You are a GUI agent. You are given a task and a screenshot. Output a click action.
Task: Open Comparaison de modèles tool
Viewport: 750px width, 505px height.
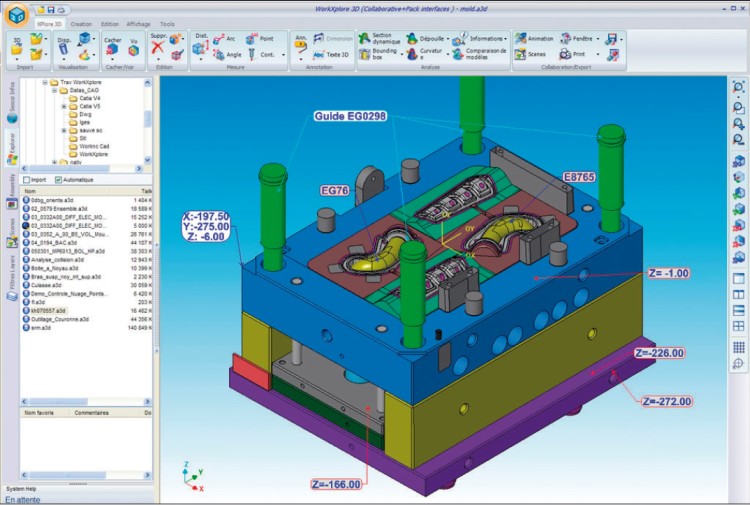coord(482,52)
